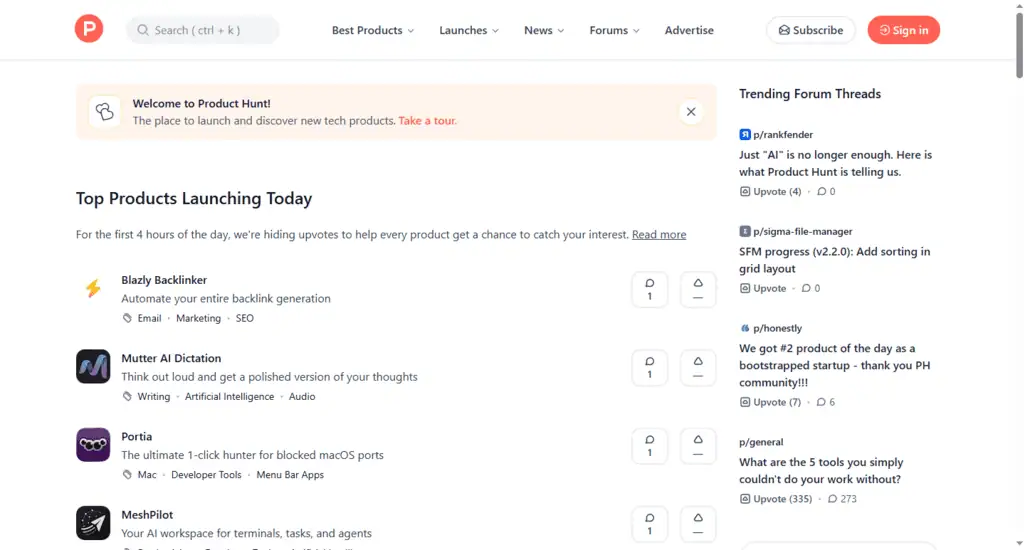This screenshot has width=1024, height=550.
Task: Click the tag icon under Portia
Action: (127, 475)
